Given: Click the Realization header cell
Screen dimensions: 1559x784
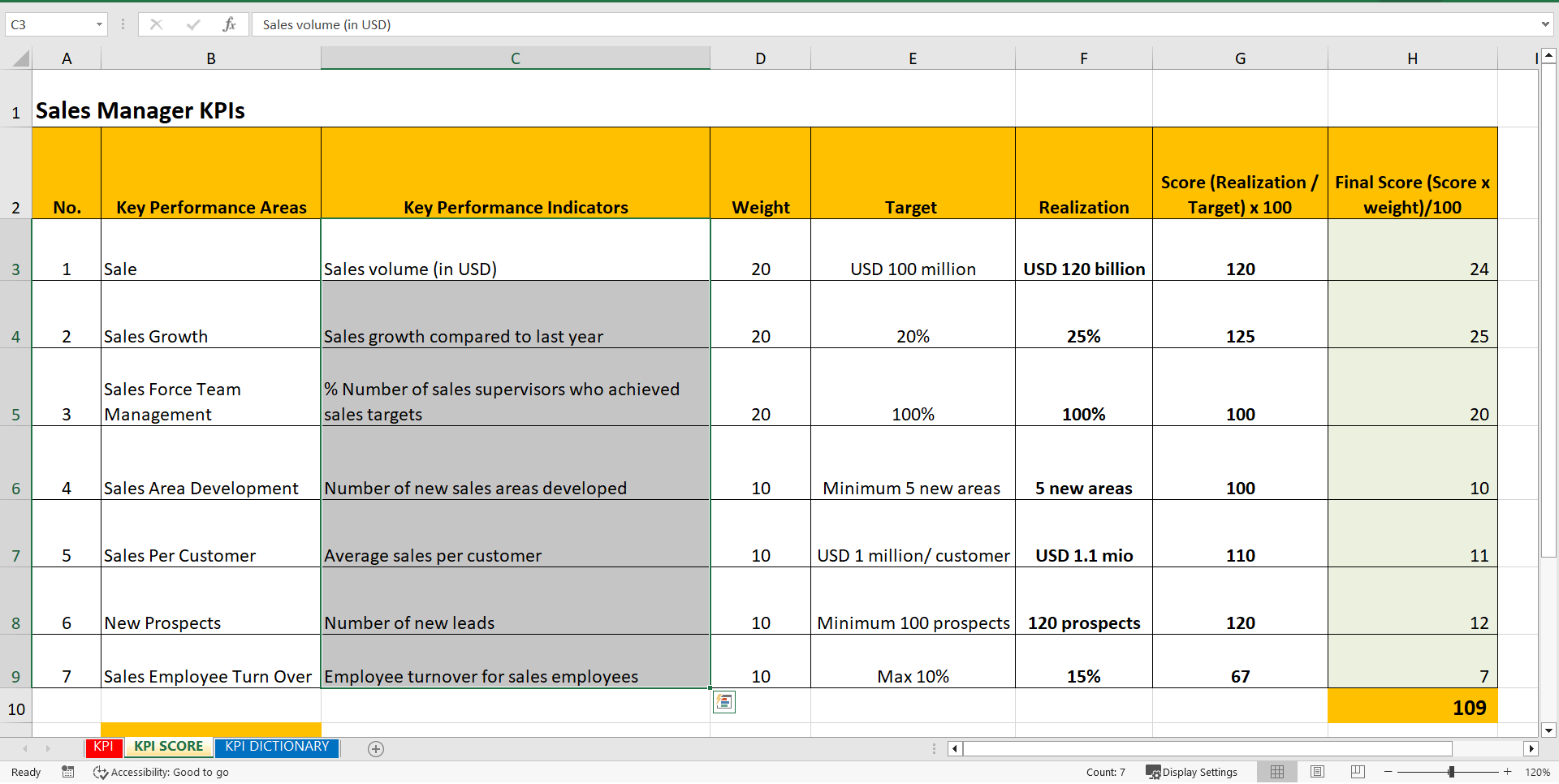Looking at the screenshot, I should click(x=1084, y=173).
